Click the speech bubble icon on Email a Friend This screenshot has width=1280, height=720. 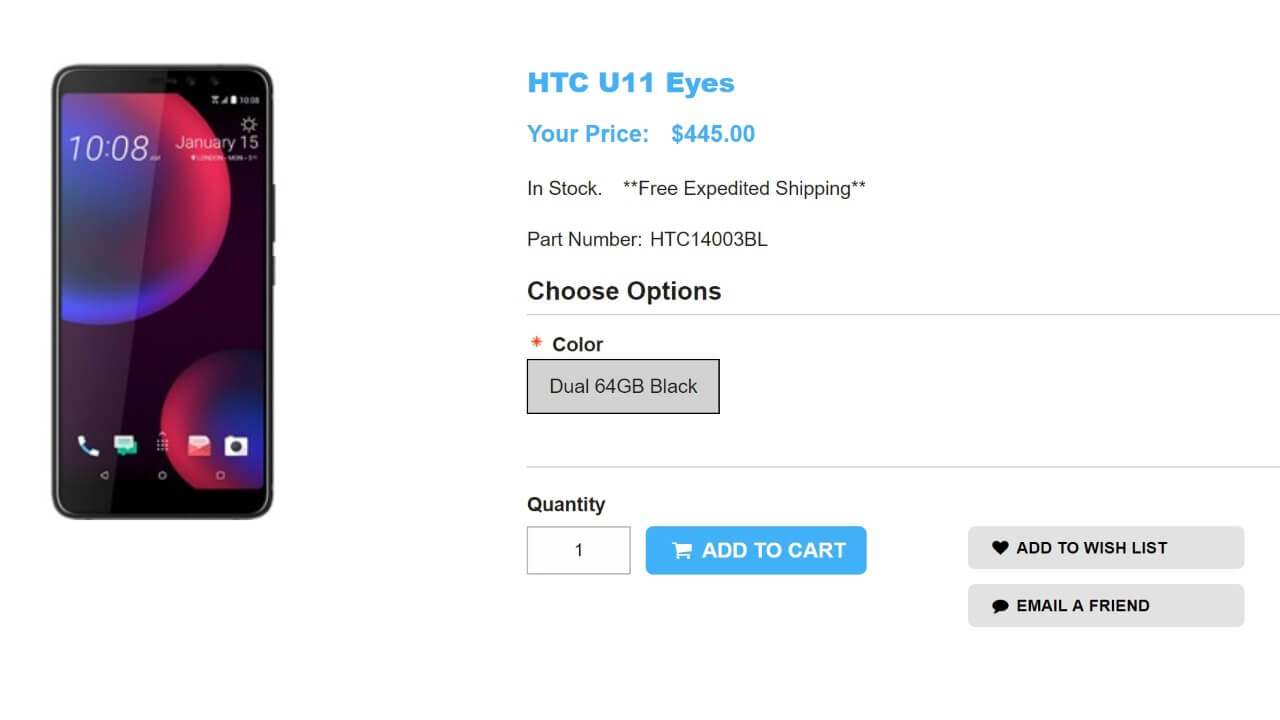1000,606
